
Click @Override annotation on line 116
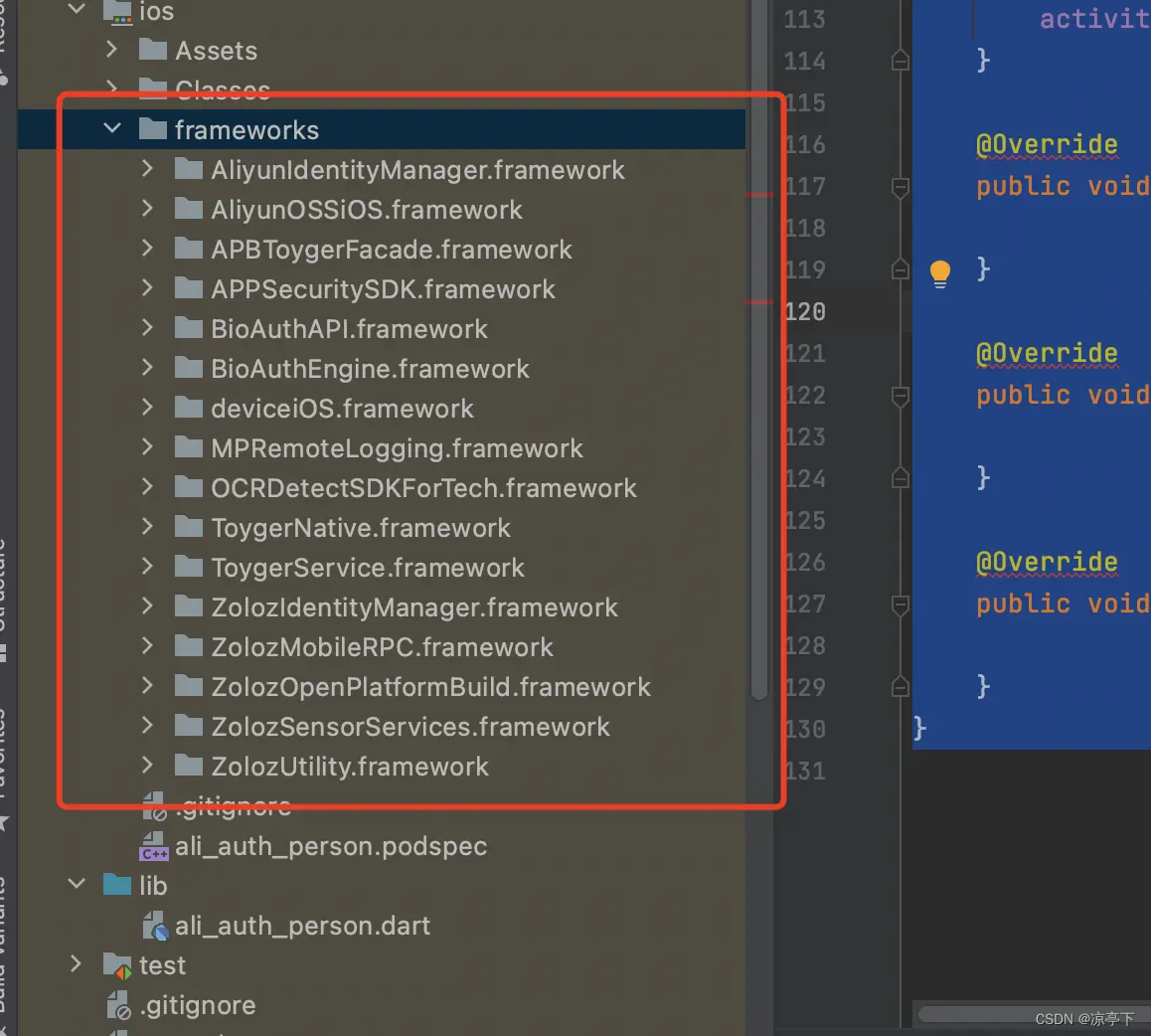tap(1047, 144)
